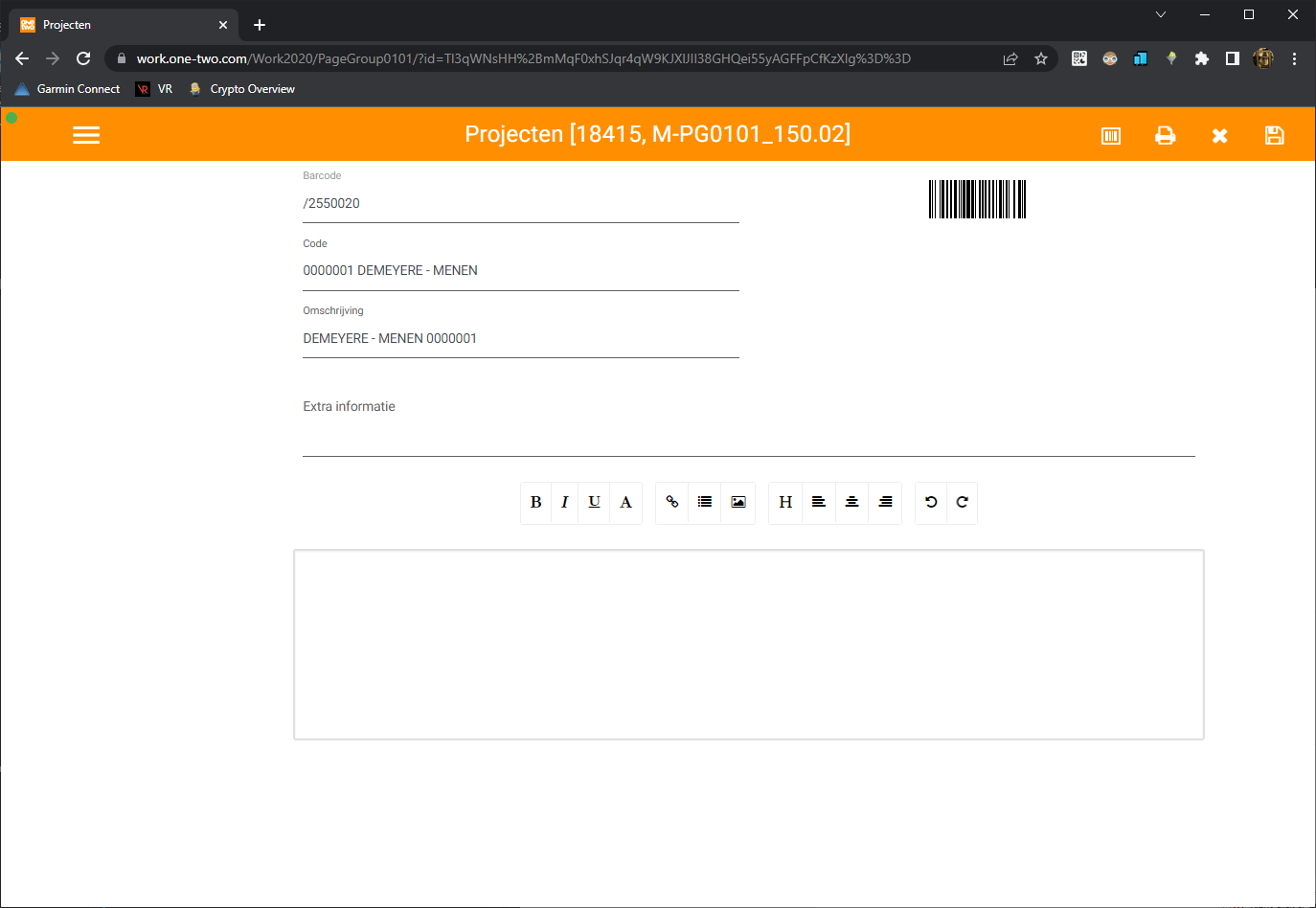Image resolution: width=1316 pixels, height=908 pixels.
Task: Insert an image using the picture icon
Action: [x=738, y=503]
